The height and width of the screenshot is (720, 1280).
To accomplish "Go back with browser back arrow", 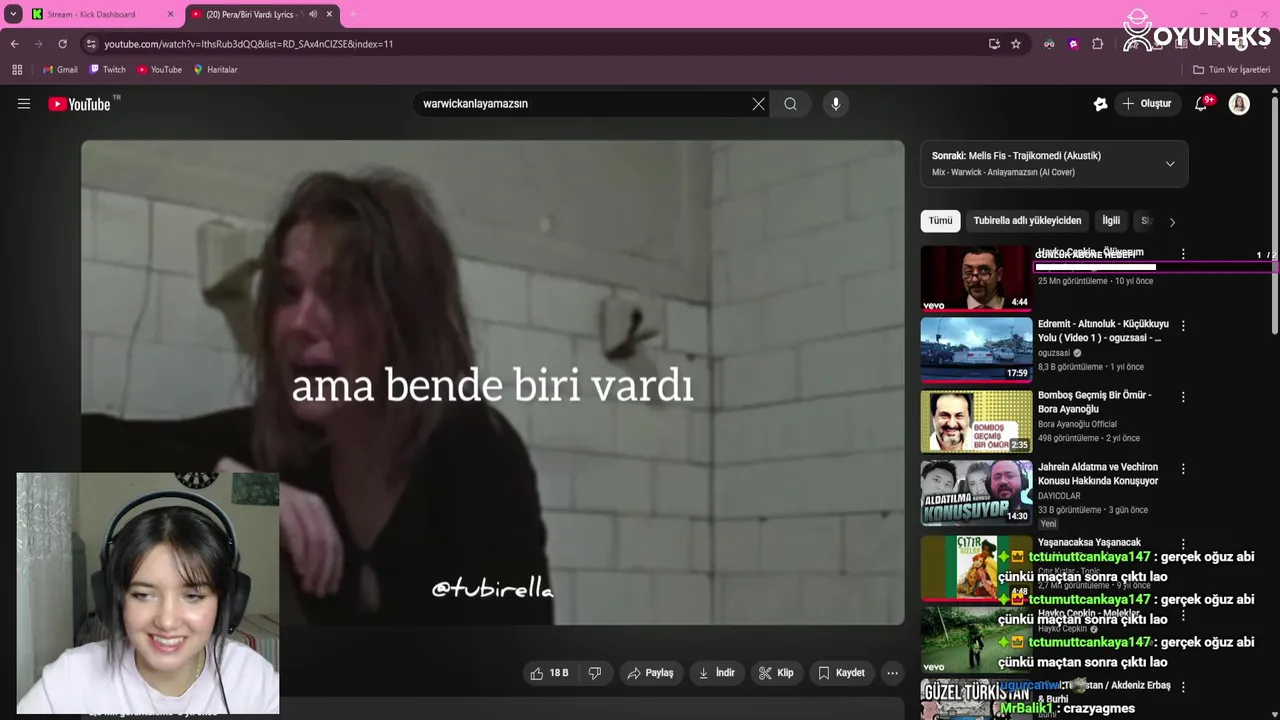I will [14, 44].
